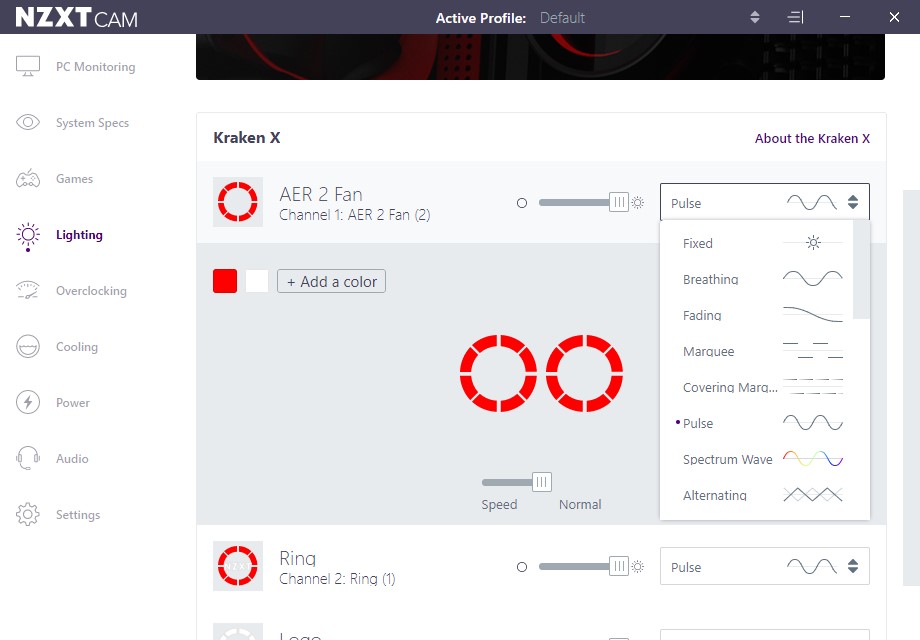Minimize the NZXT CAM window
Screen dimensions: 920x640
point(845,17)
